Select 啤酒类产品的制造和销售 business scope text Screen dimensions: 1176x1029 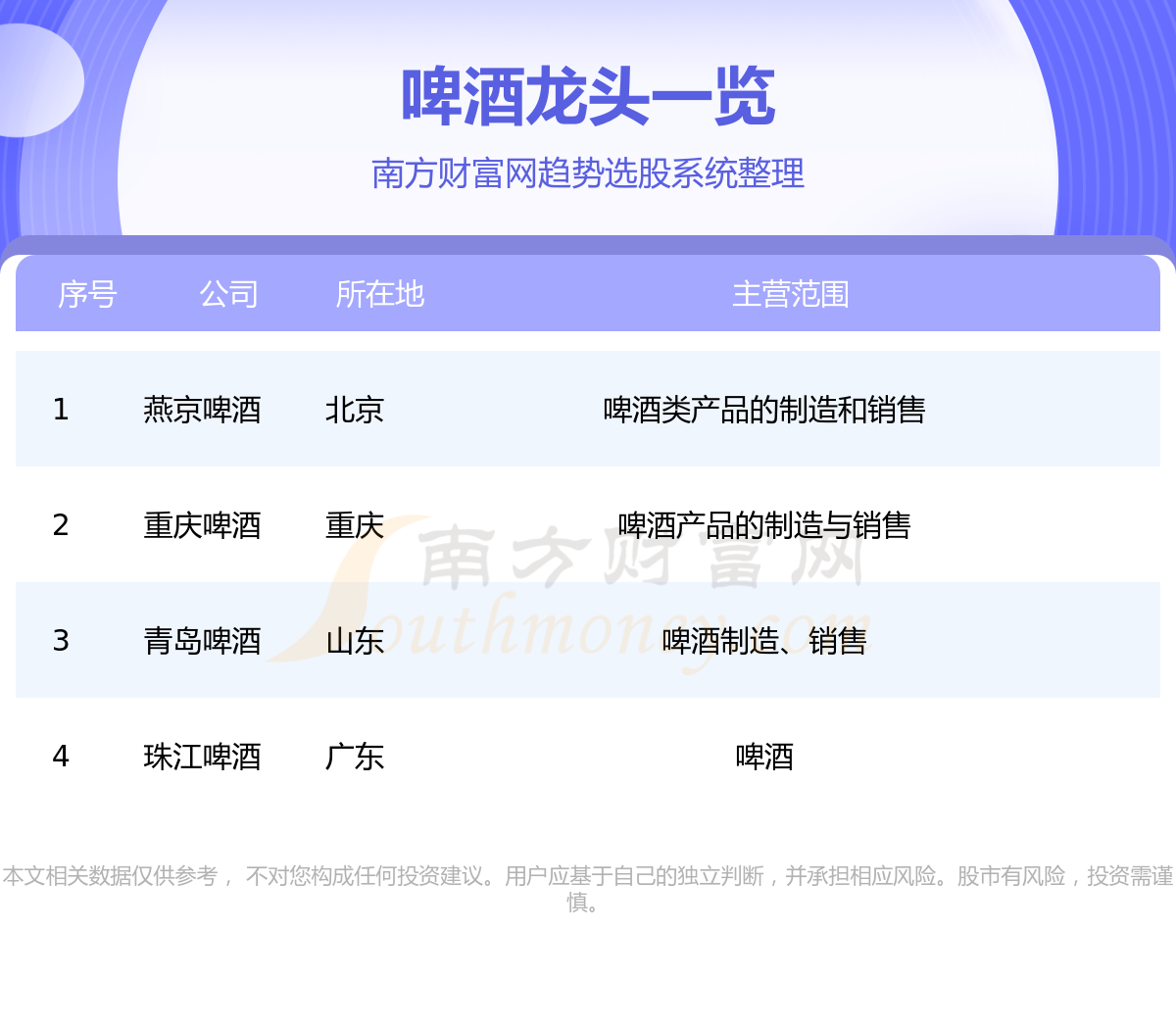(764, 410)
